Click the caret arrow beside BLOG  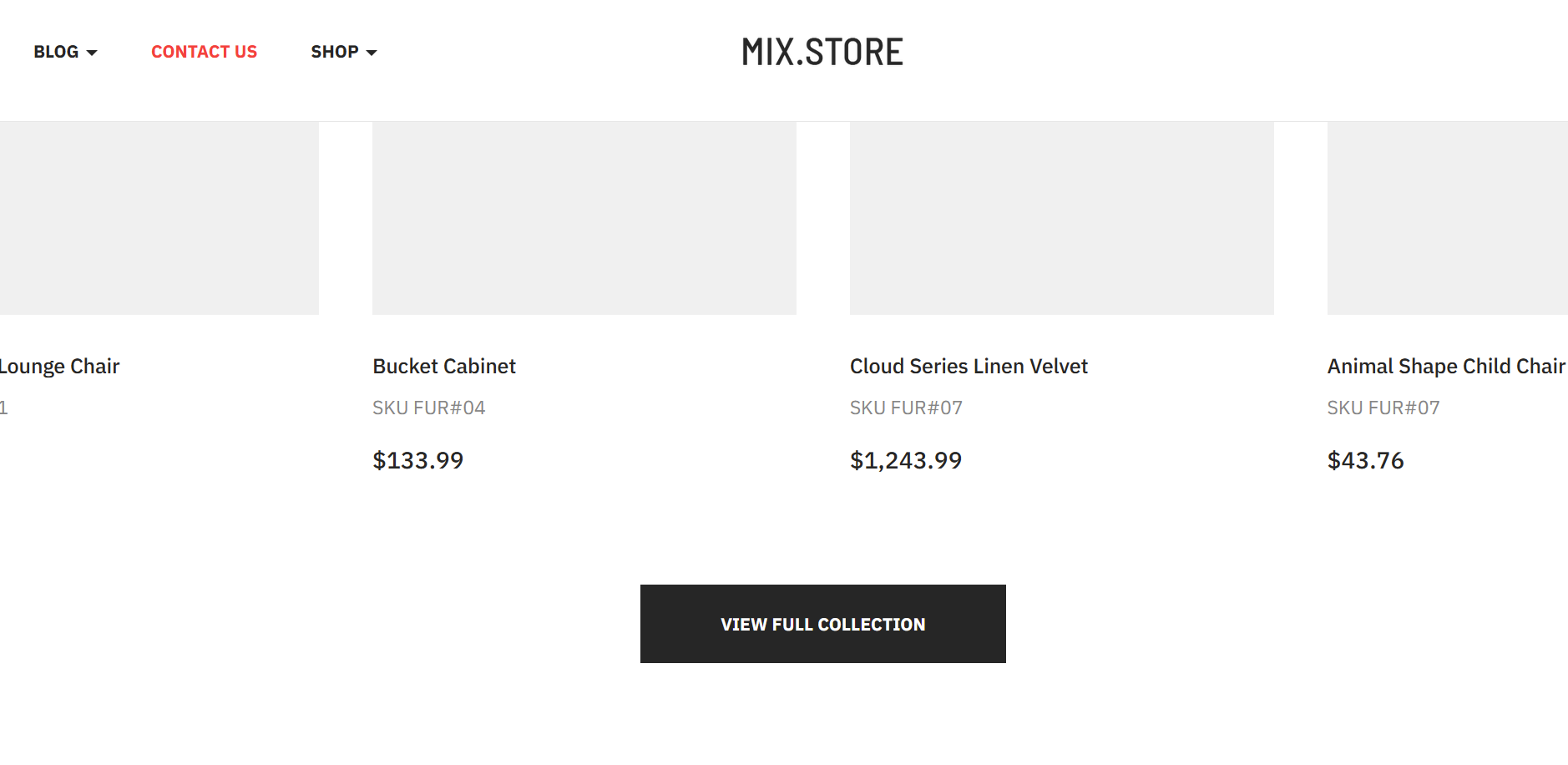point(92,53)
